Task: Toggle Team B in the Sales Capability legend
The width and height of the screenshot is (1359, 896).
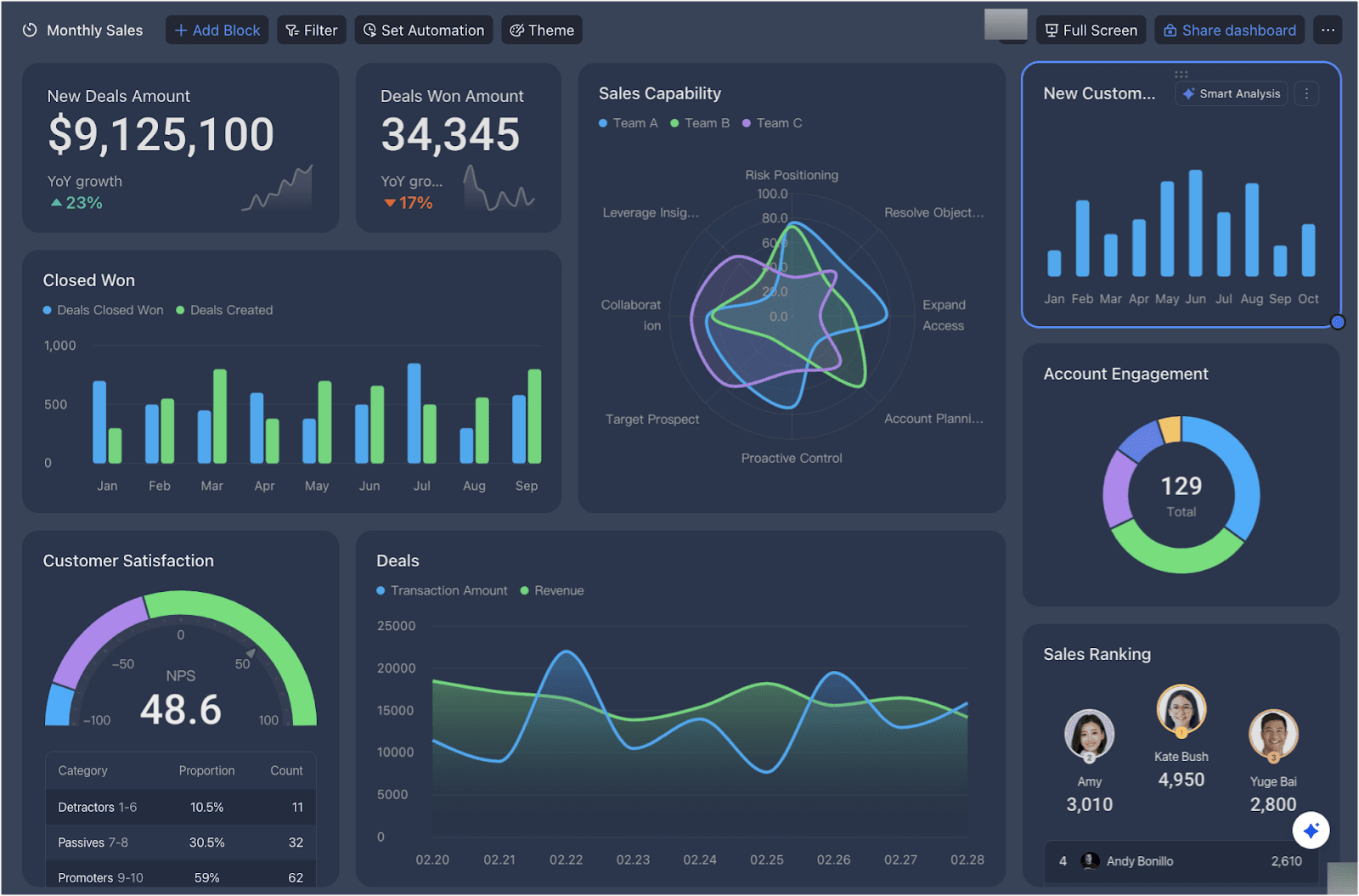Action: pyautogui.click(x=700, y=122)
